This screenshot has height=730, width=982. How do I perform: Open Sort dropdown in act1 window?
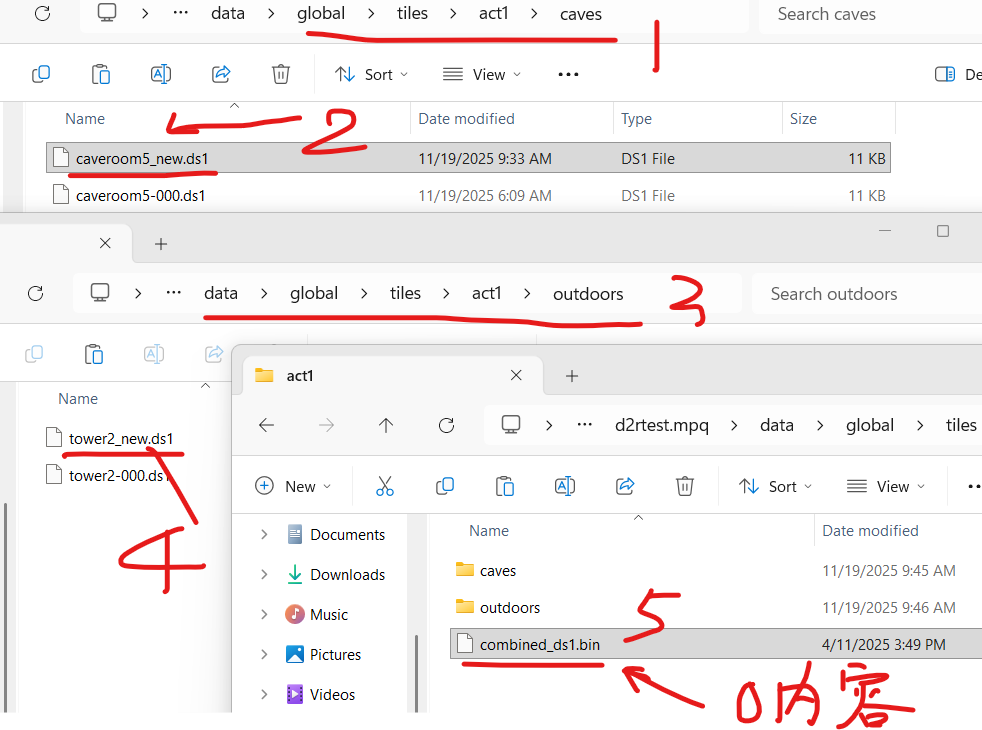[775, 486]
